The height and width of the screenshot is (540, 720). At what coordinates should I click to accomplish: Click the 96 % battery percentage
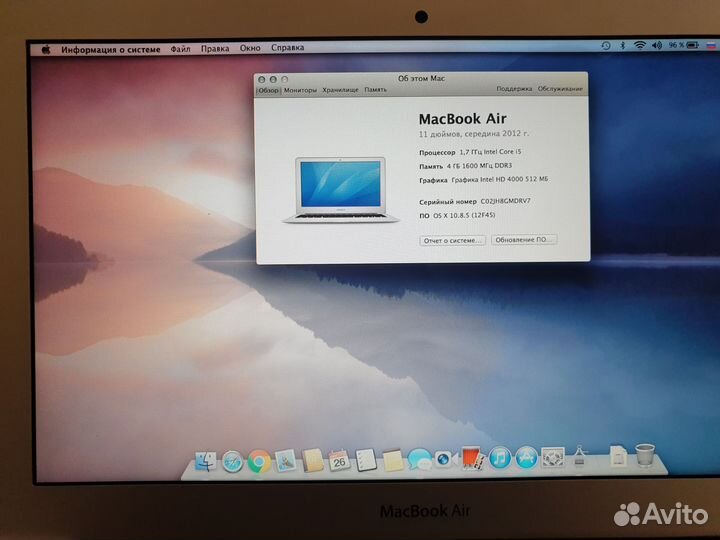pos(676,45)
